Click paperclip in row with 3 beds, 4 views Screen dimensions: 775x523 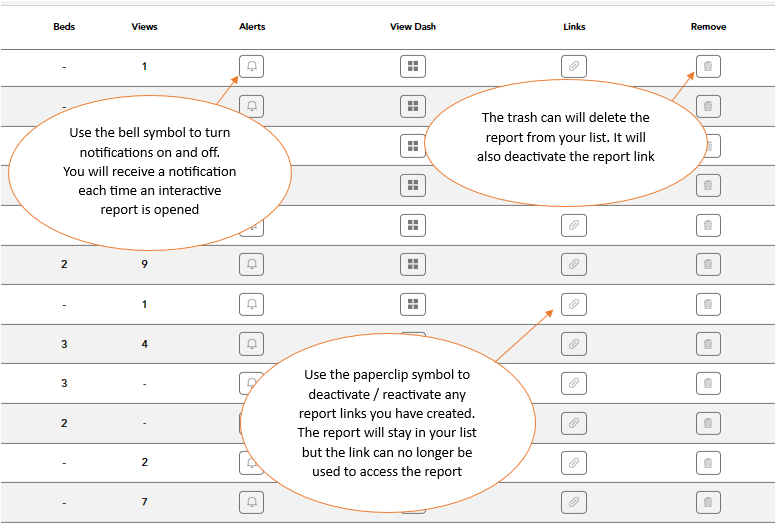click(x=573, y=344)
